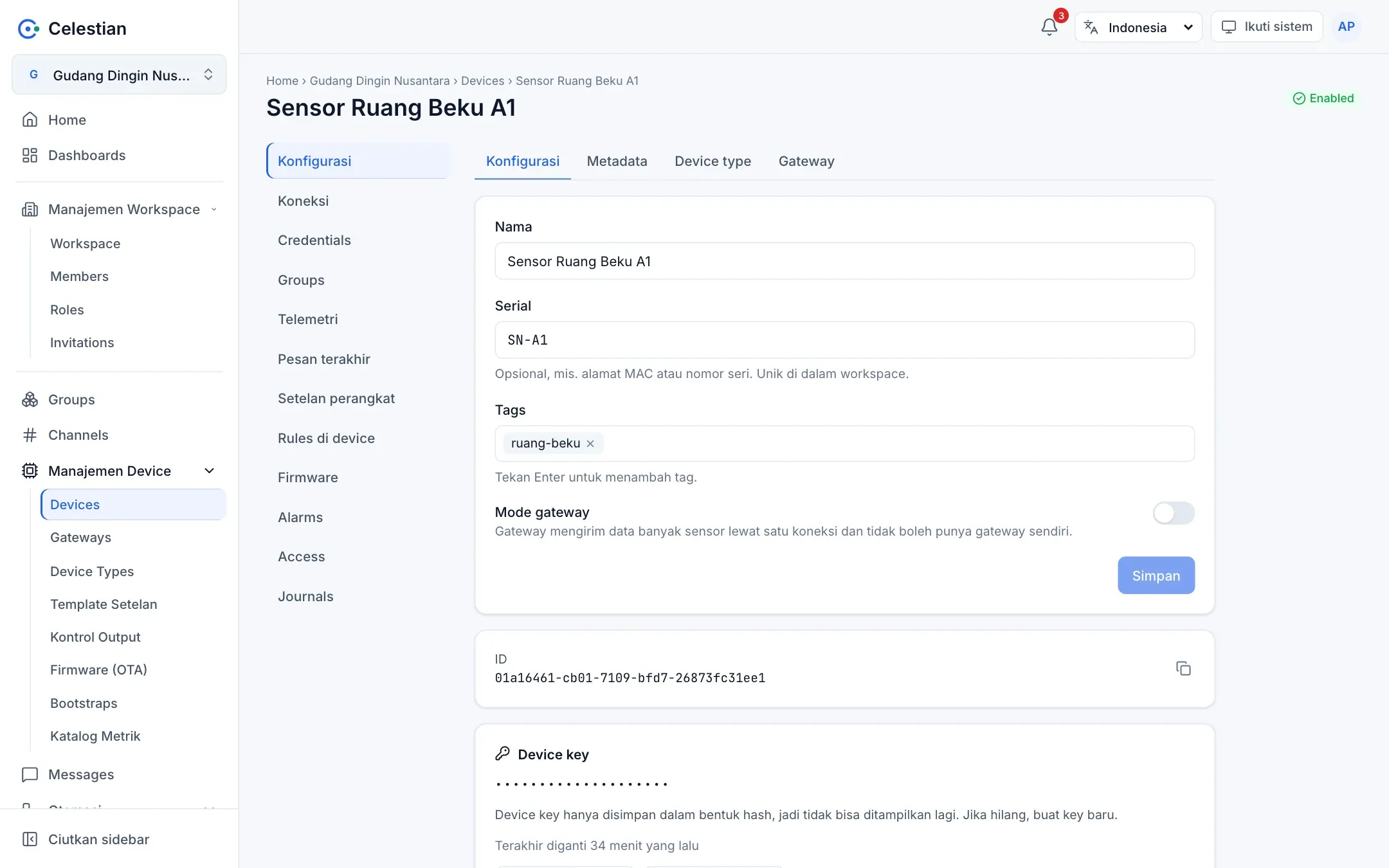Switch to the Device type tab
This screenshot has height=868, width=1389.
pyautogui.click(x=713, y=161)
